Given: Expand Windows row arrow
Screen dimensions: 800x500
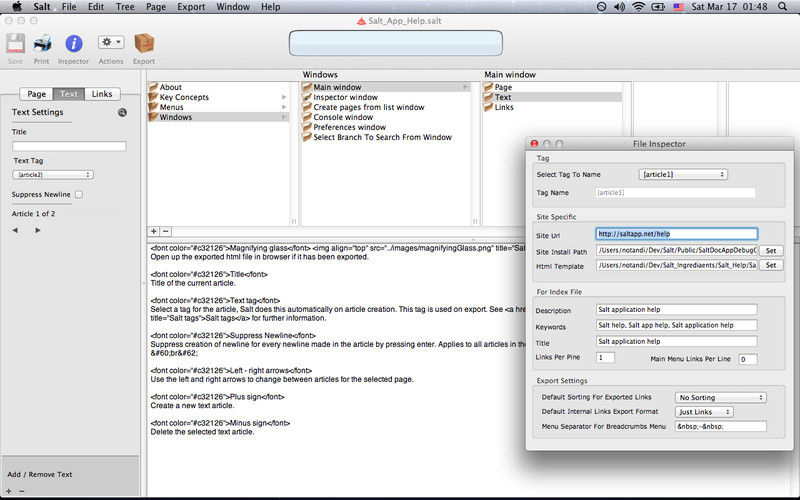Looking at the screenshot, I should click(284, 117).
